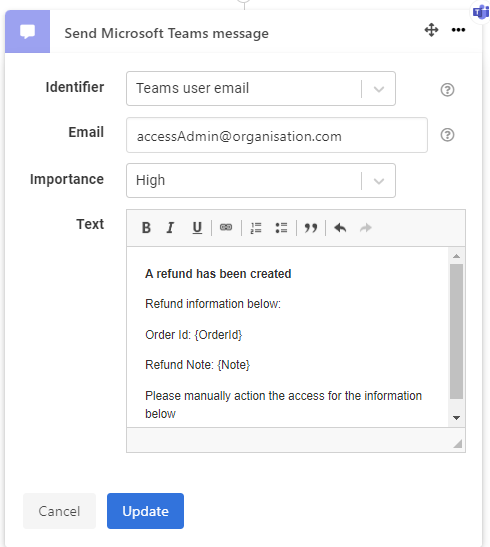
Task: Redo edit using forward arrow
Action: point(366,228)
